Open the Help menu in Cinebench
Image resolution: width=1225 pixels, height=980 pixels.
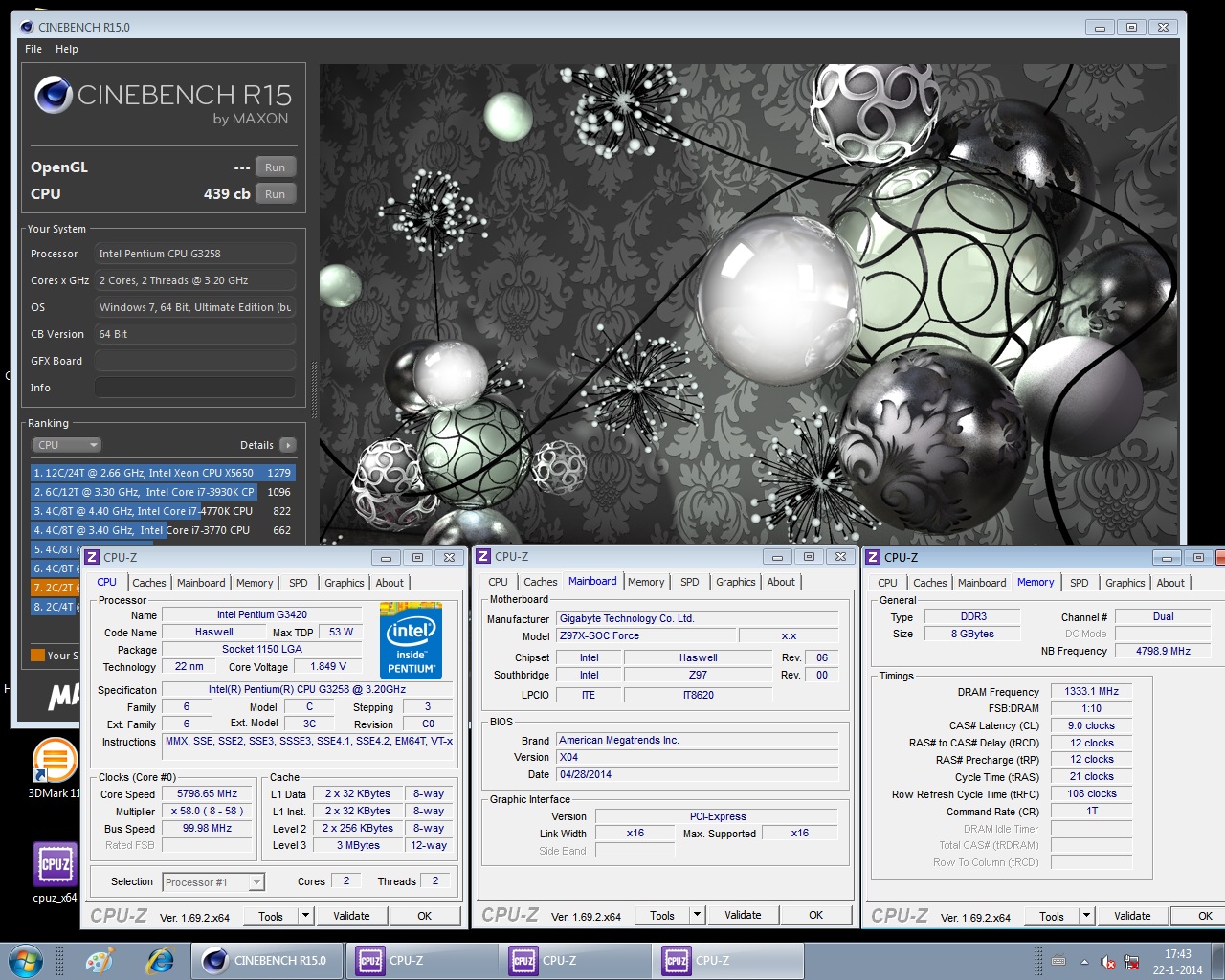tap(67, 49)
